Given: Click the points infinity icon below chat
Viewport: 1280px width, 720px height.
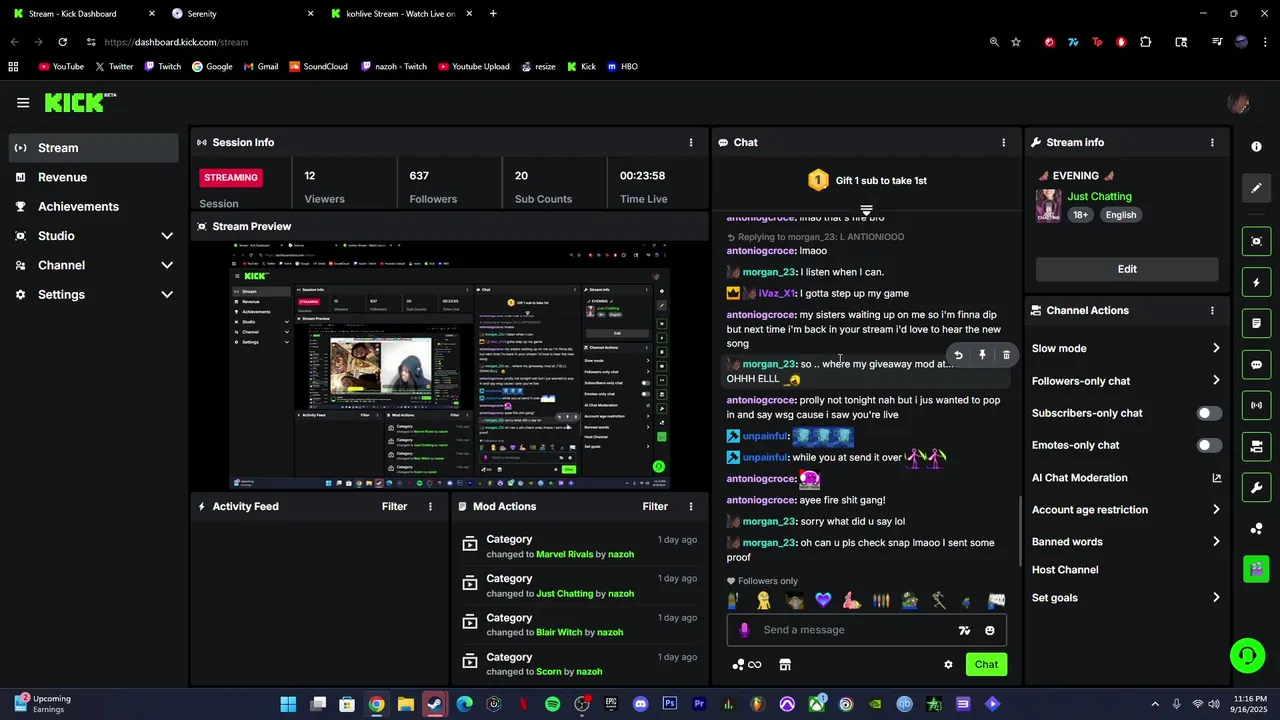Looking at the screenshot, I should 747,664.
